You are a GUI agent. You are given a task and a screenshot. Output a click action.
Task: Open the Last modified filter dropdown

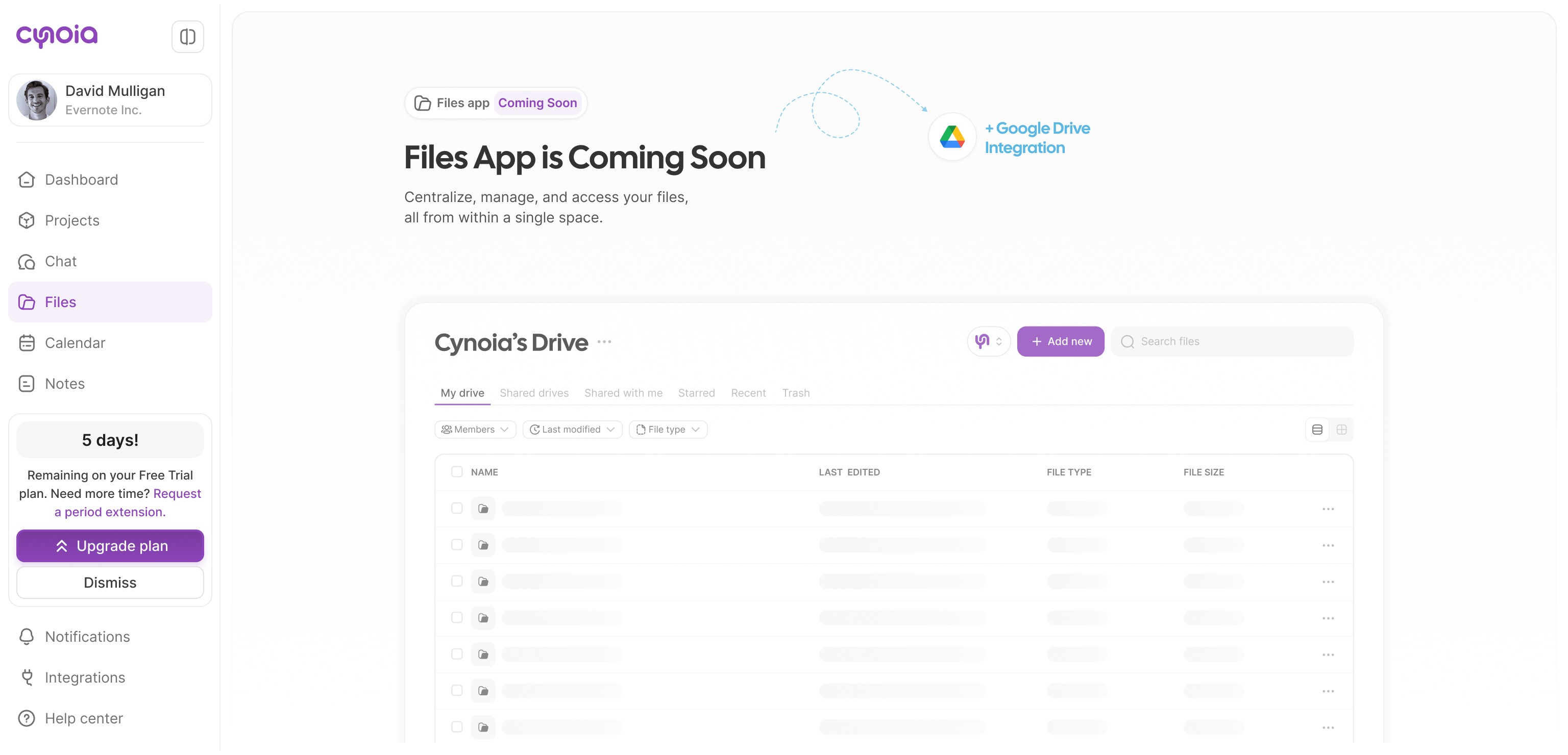point(572,430)
